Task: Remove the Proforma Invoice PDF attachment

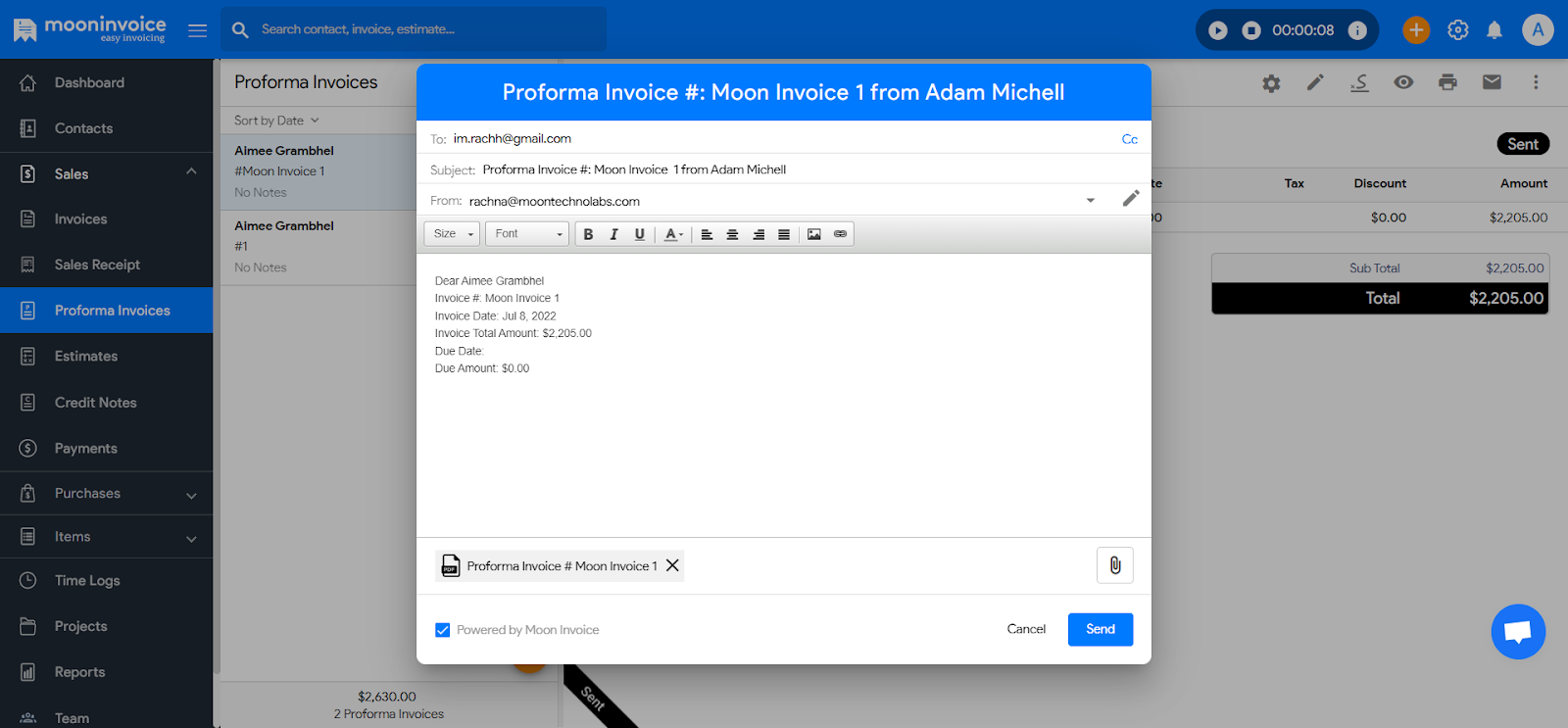Action: pyautogui.click(x=672, y=565)
